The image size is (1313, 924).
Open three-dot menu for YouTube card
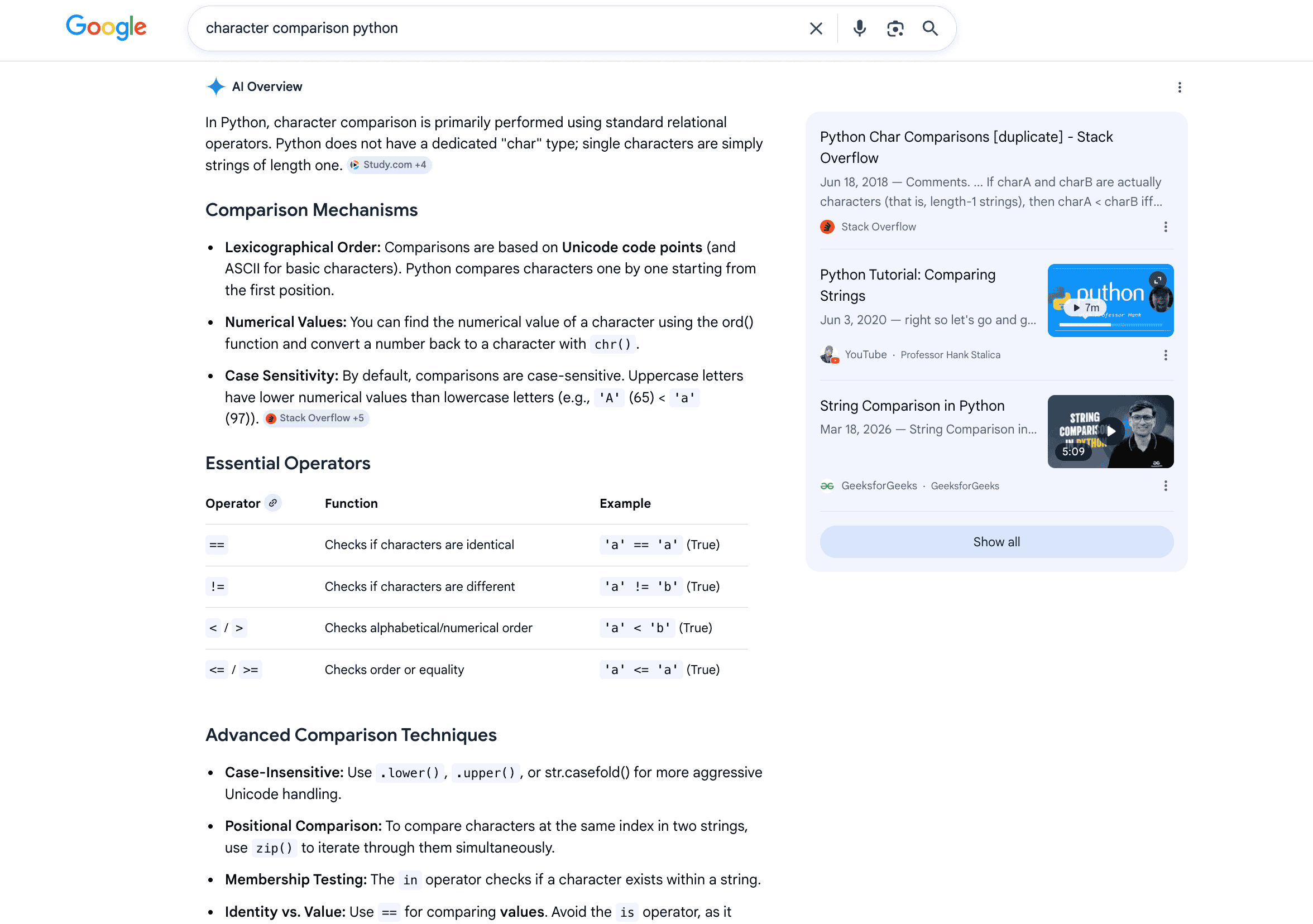tap(1166, 355)
